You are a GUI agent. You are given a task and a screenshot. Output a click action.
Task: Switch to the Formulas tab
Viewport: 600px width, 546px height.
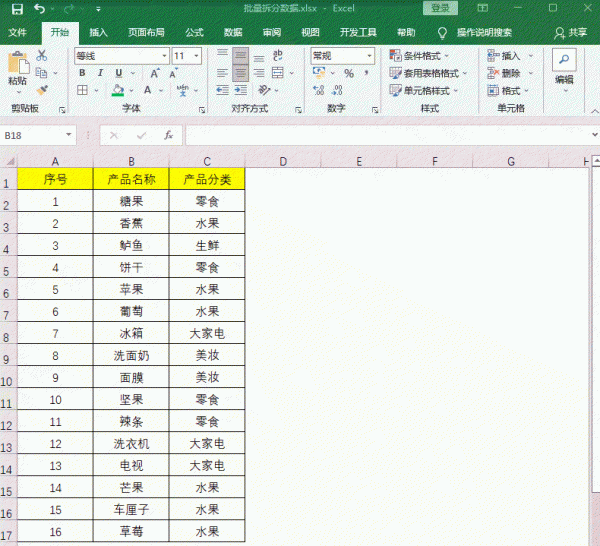(x=194, y=33)
